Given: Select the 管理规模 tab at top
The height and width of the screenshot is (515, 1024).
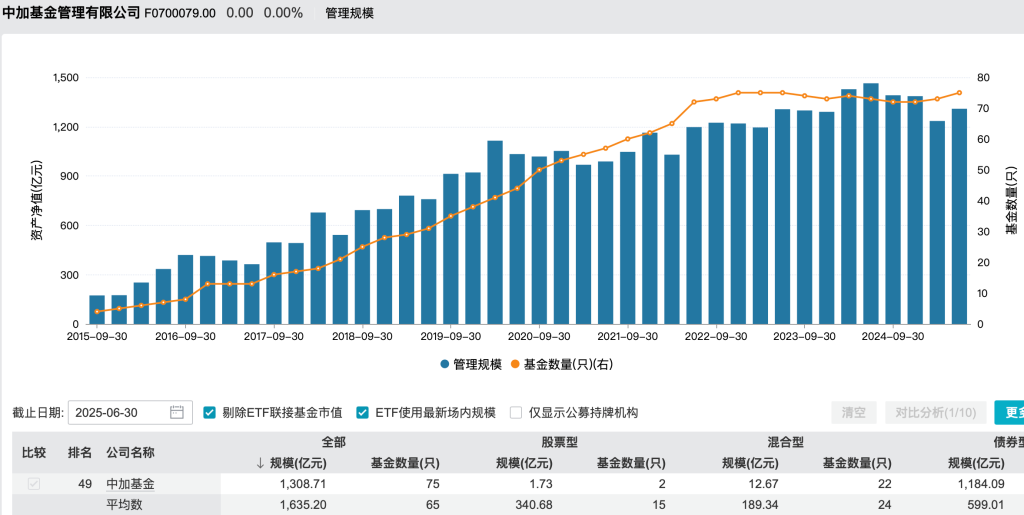Looking at the screenshot, I should pos(350,13).
